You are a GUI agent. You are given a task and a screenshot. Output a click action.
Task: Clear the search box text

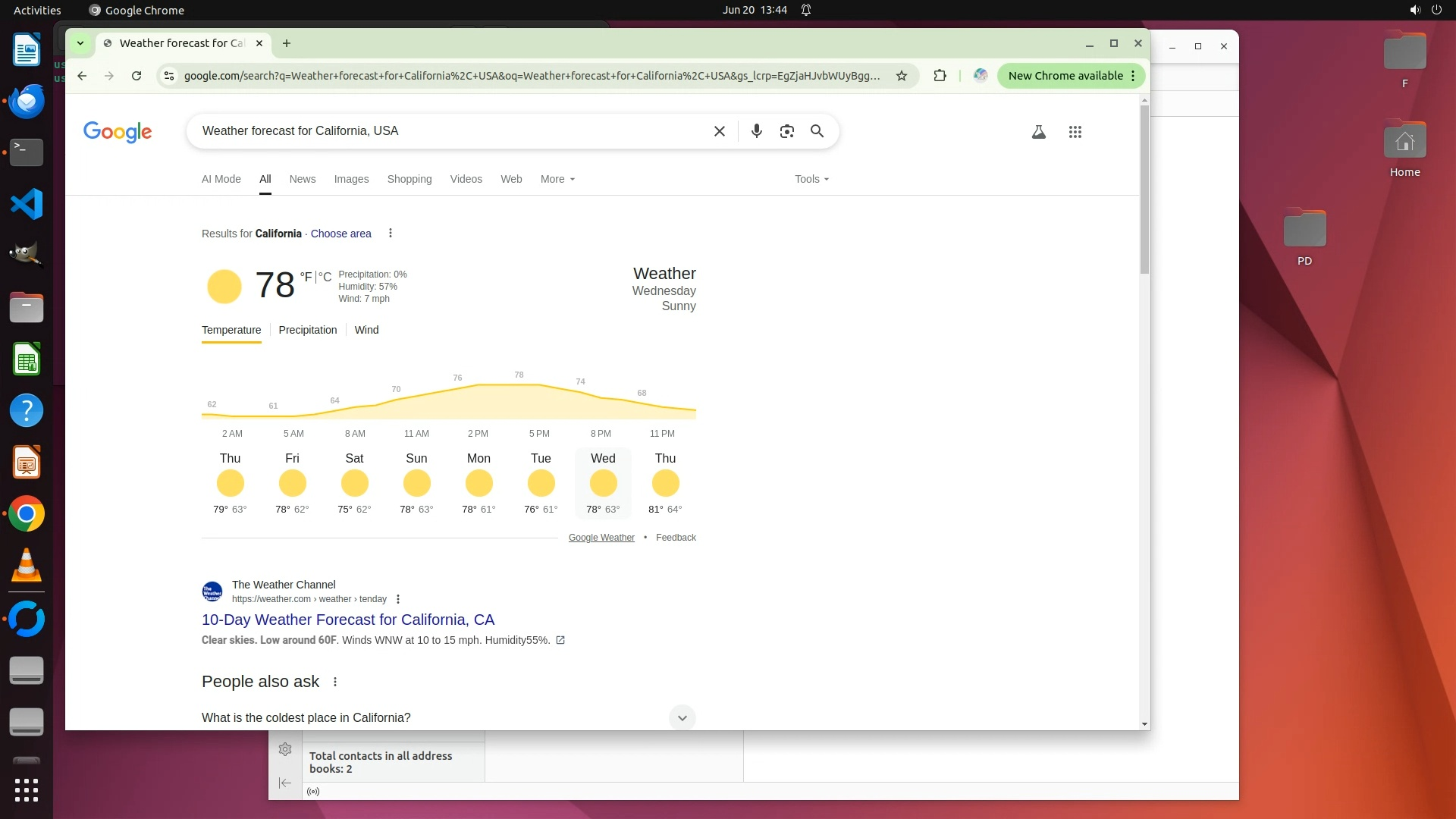point(719,131)
